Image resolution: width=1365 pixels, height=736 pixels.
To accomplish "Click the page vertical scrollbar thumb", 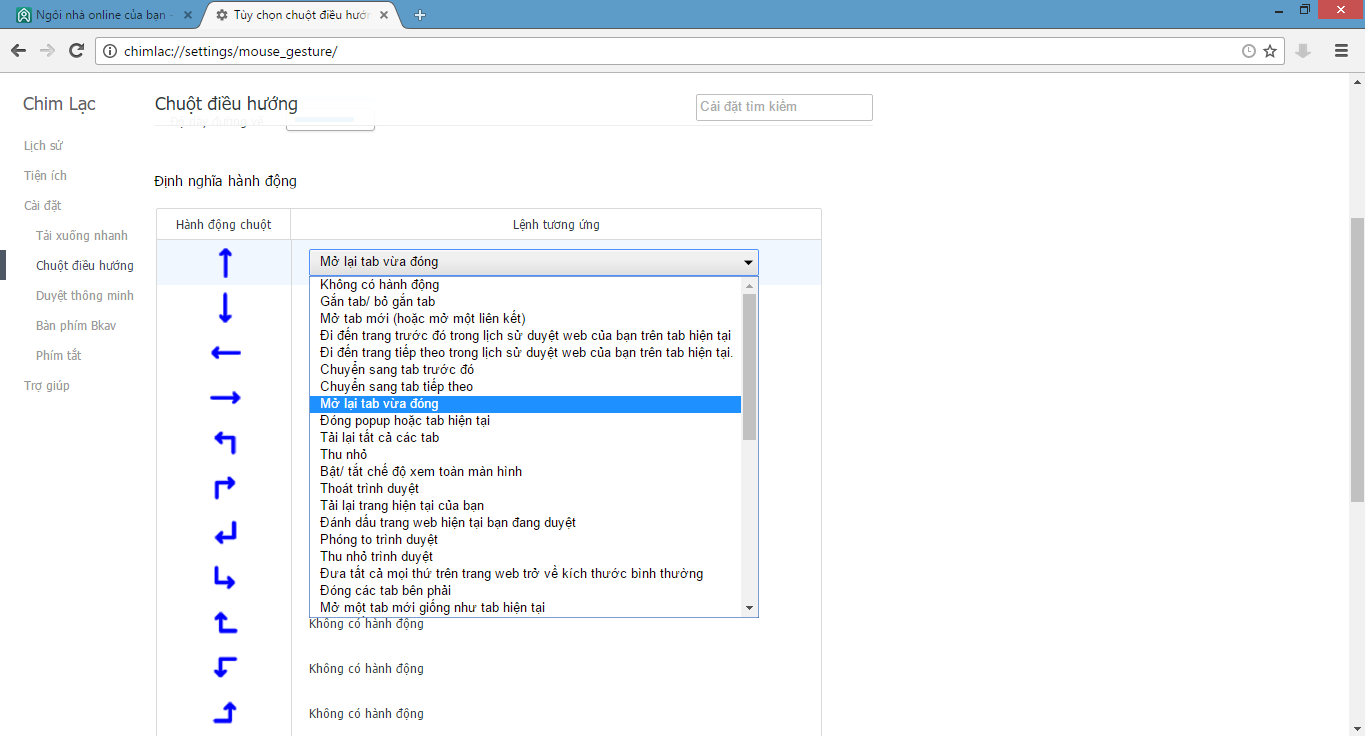I will click(x=1357, y=360).
